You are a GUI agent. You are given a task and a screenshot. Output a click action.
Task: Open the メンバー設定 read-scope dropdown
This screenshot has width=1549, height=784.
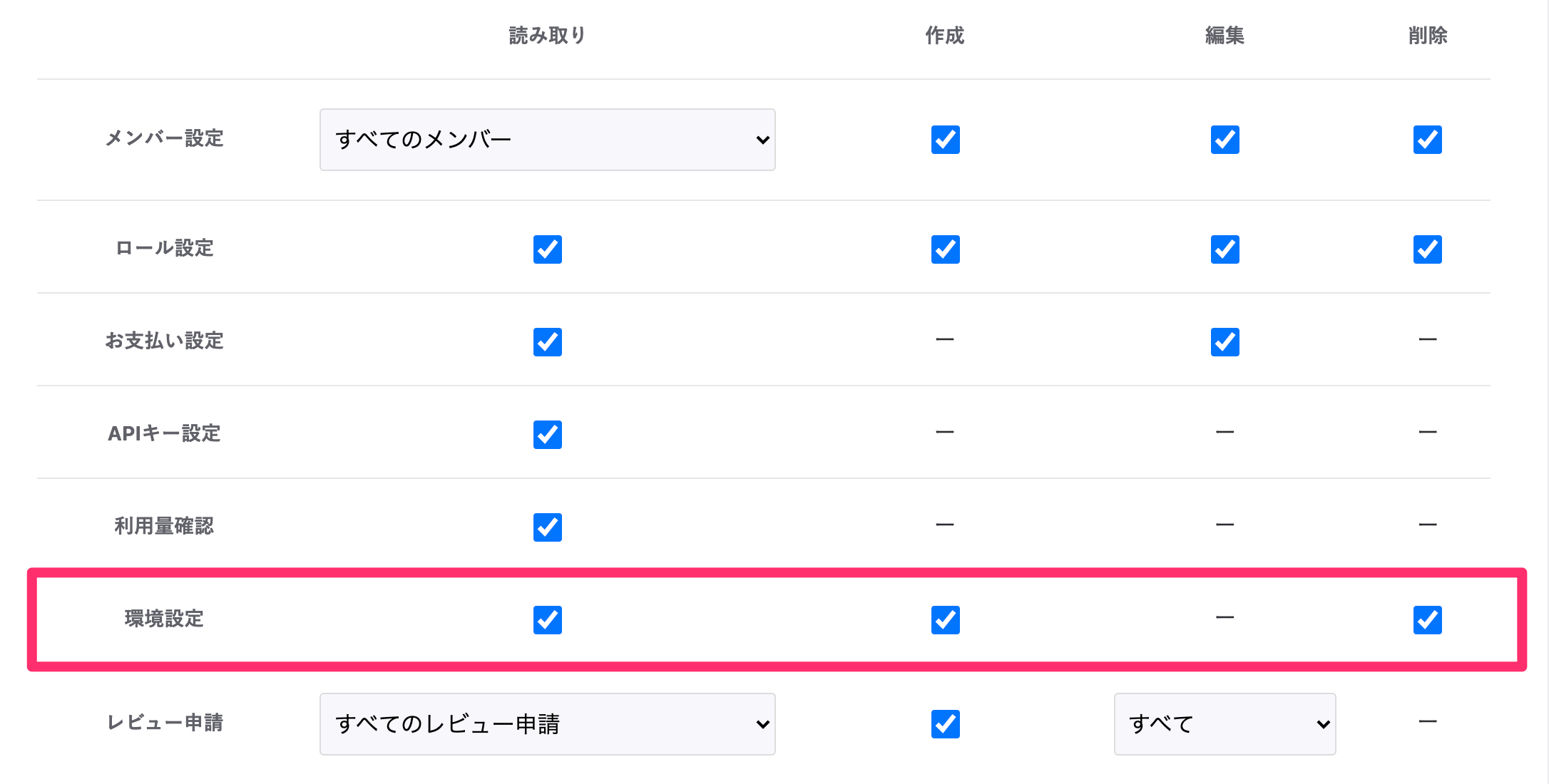(x=547, y=140)
